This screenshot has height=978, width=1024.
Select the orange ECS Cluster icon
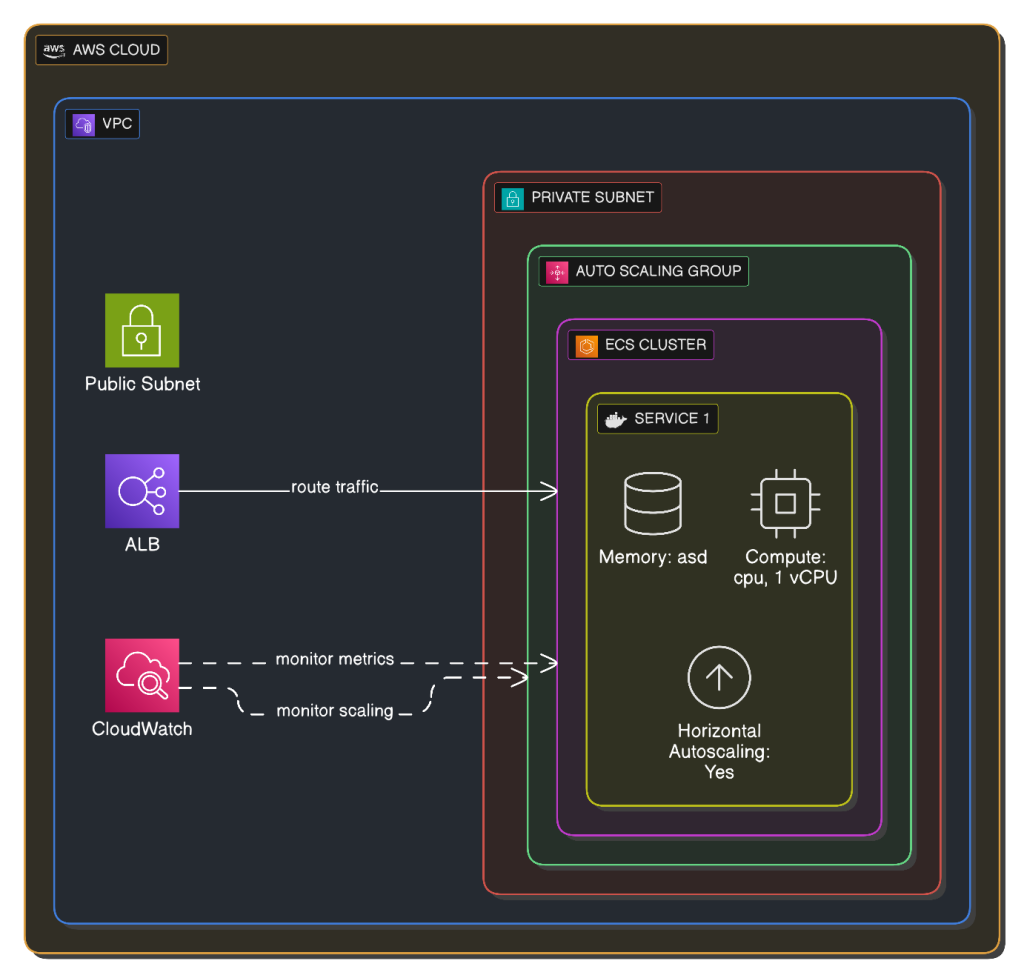coord(586,345)
